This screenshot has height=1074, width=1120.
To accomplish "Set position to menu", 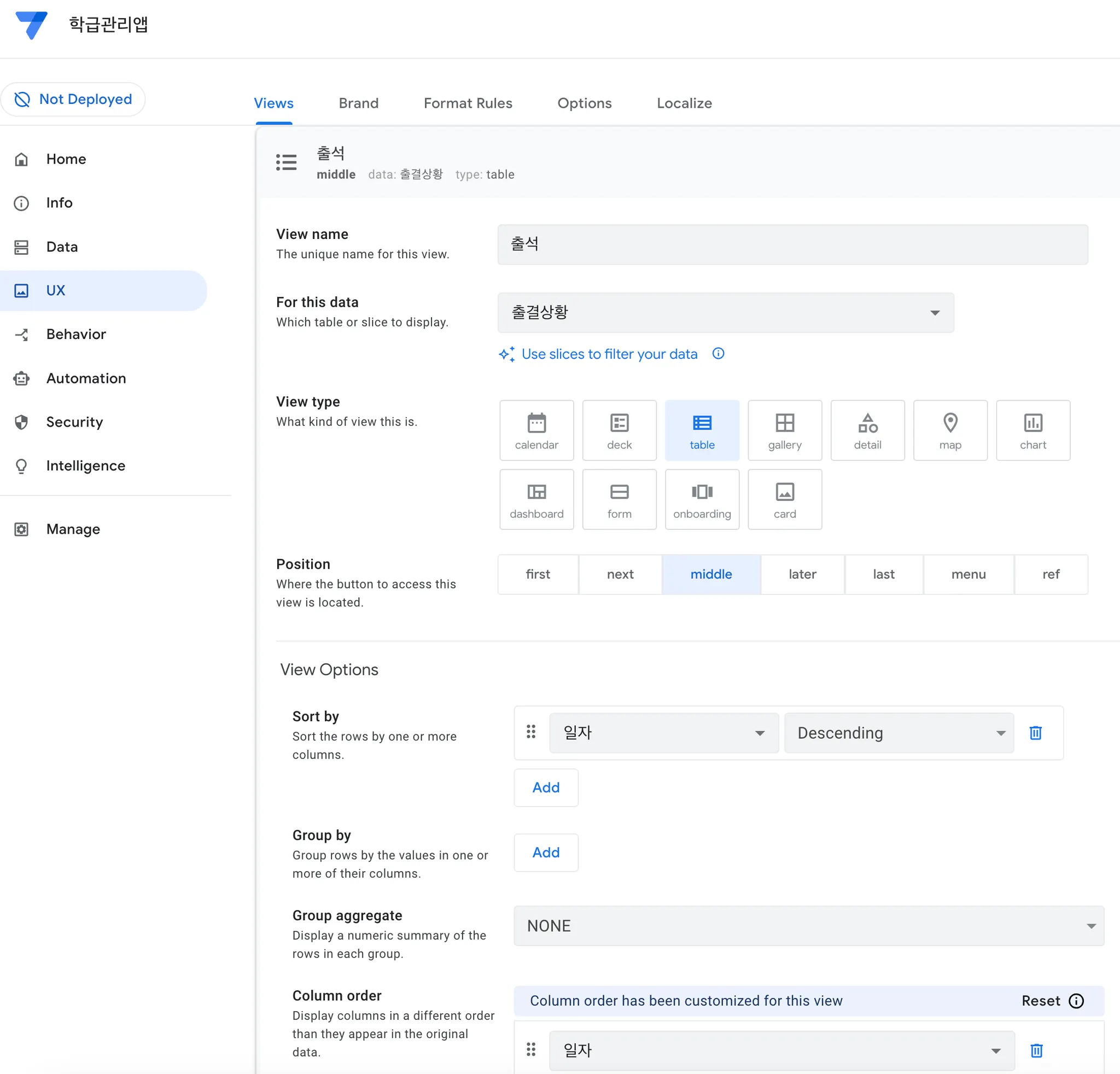I will click(x=968, y=574).
